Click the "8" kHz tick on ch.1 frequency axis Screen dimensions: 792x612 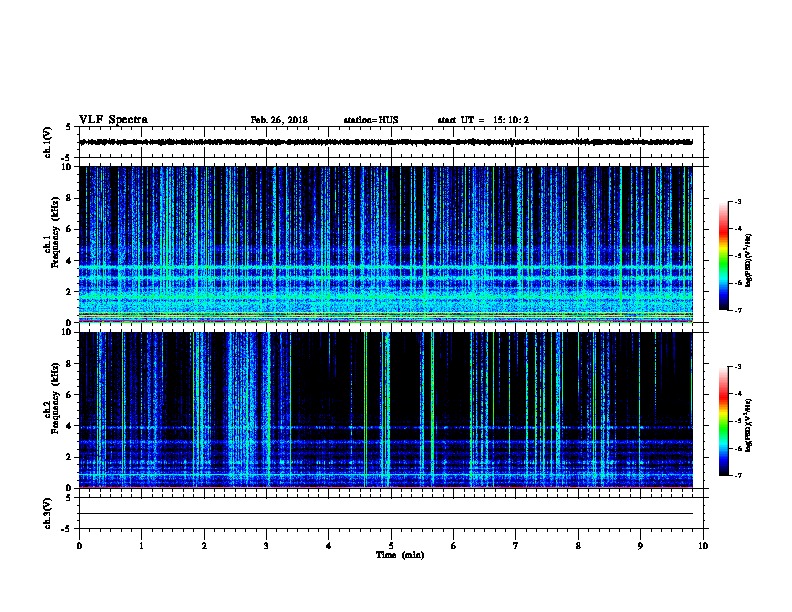[71, 198]
